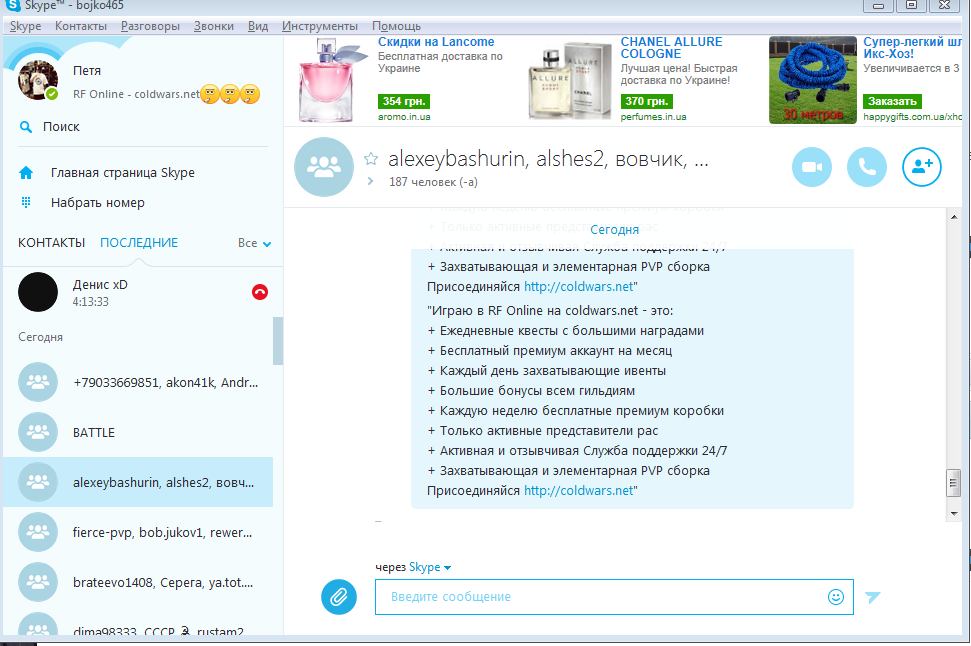Select the +79033669851, akon41k conversation

pyautogui.click(x=138, y=382)
